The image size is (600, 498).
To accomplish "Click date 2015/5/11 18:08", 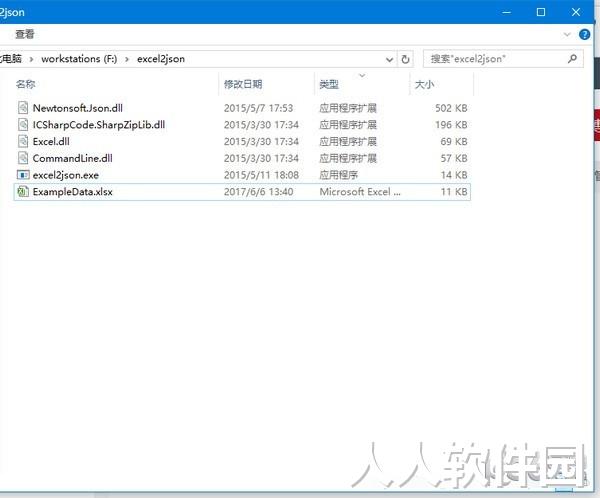I will 261,175.
